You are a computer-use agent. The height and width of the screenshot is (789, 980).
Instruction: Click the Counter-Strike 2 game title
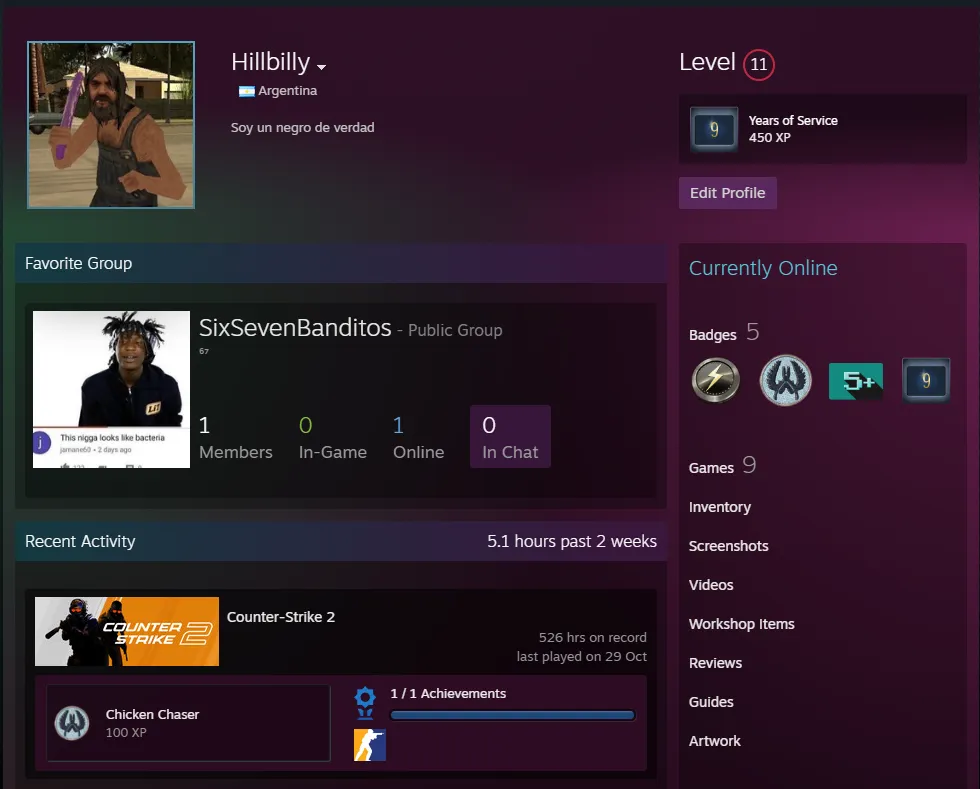[x=281, y=617]
